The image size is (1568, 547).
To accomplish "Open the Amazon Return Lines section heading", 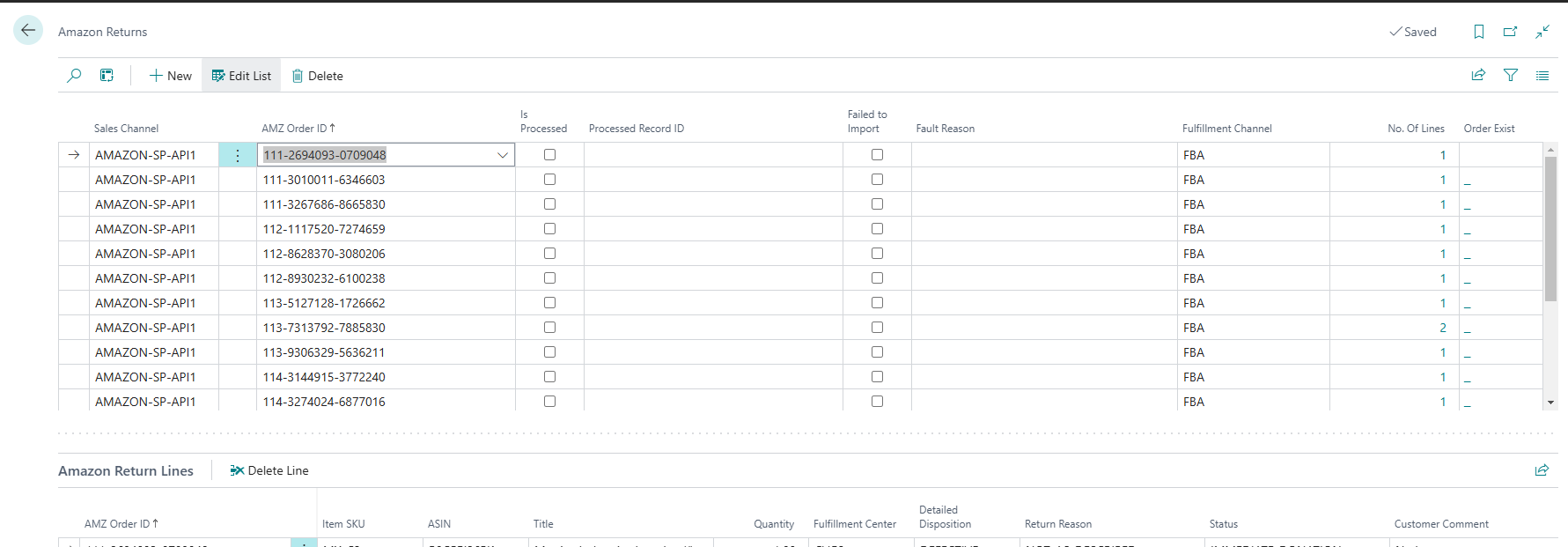I will pyautogui.click(x=126, y=471).
